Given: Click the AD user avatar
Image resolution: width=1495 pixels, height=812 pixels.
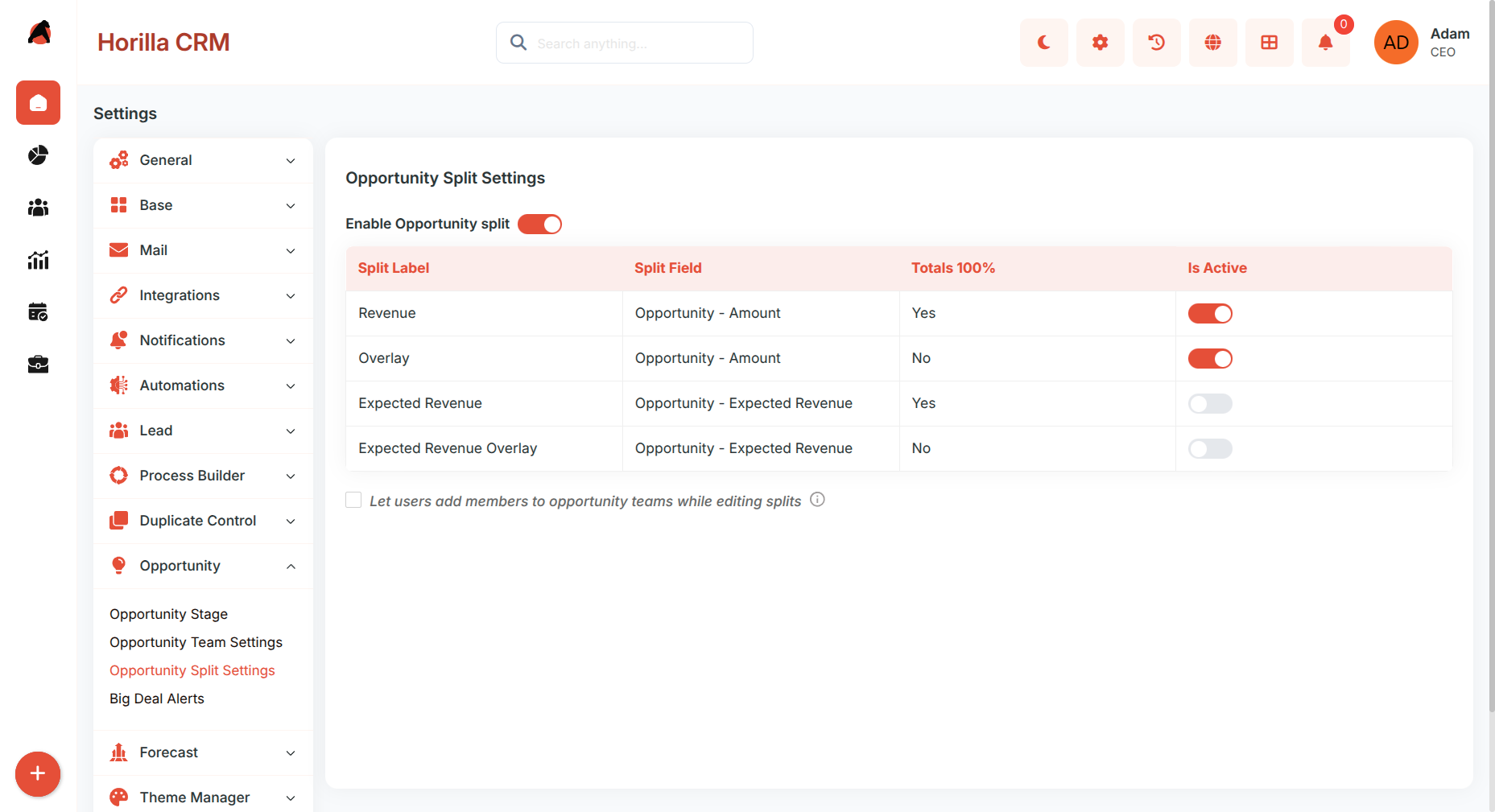Looking at the screenshot, I should point(1395,43).
